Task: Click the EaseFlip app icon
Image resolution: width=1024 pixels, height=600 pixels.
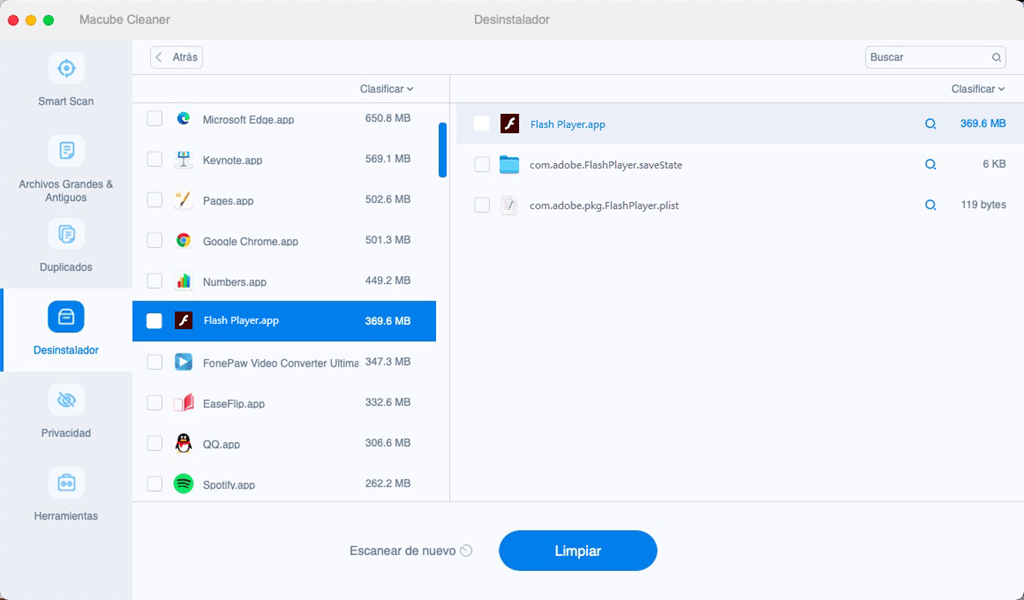Action: pyautogui.click(x=184, y=403)
